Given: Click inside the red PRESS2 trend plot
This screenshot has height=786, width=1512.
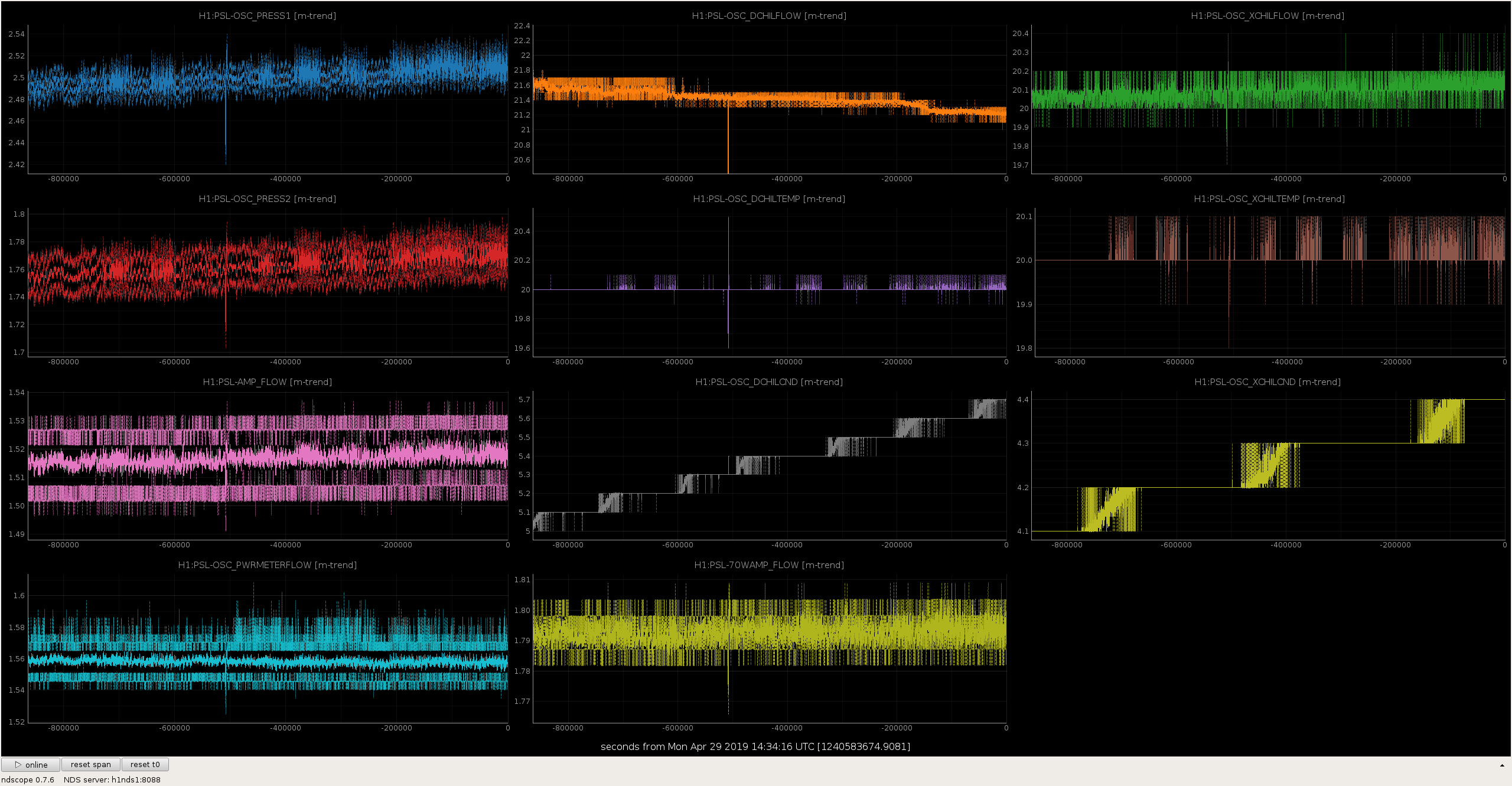Looking at the screenshot, I should point(268,282).
